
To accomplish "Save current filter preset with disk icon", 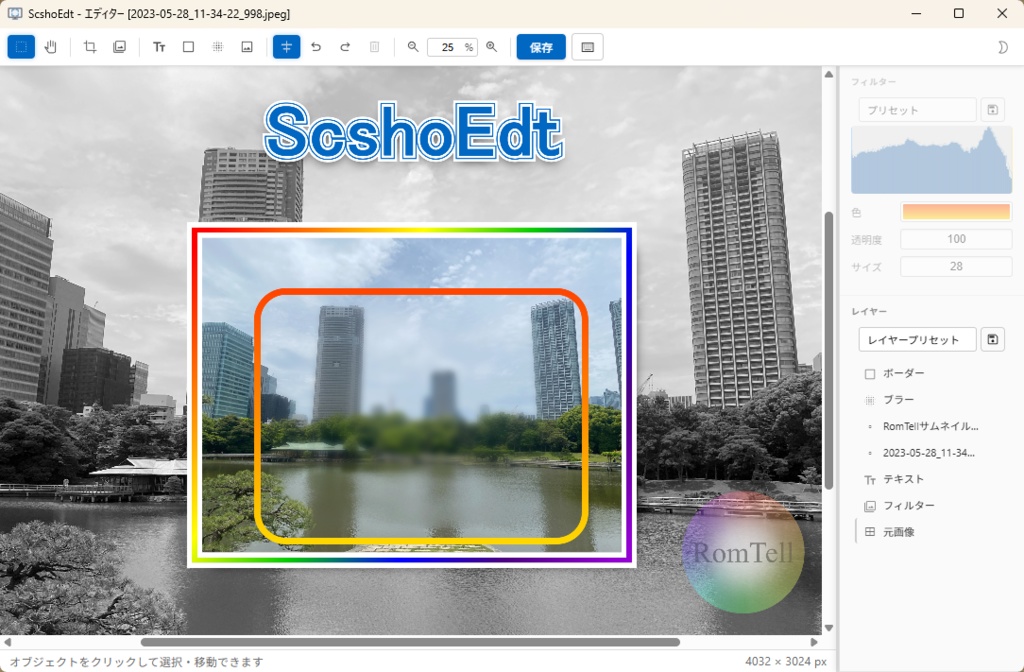I will [x=992, y=110].
